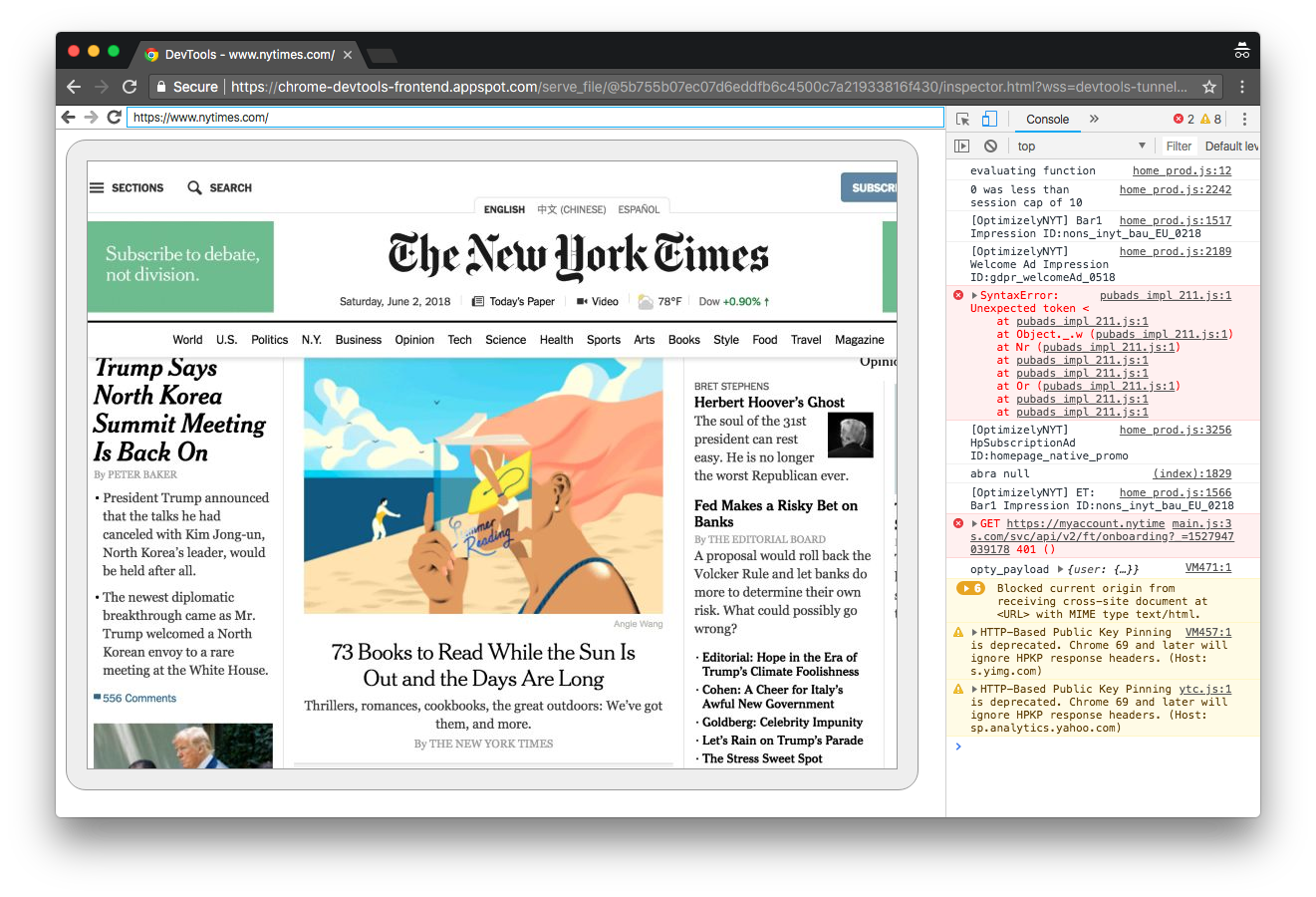Click the 8 warnings counter
The height and width of the screenshot is (897, 1316).
(1211, 119)
